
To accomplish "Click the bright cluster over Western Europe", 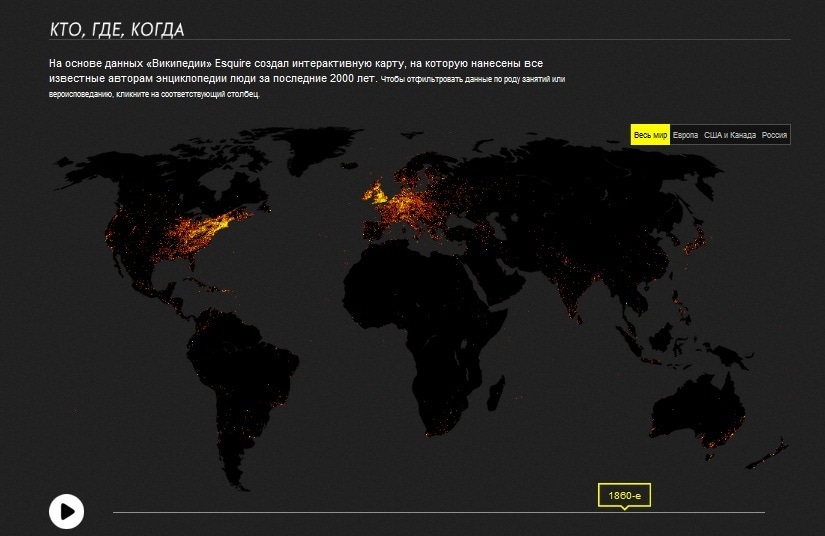I will point(395,205).
